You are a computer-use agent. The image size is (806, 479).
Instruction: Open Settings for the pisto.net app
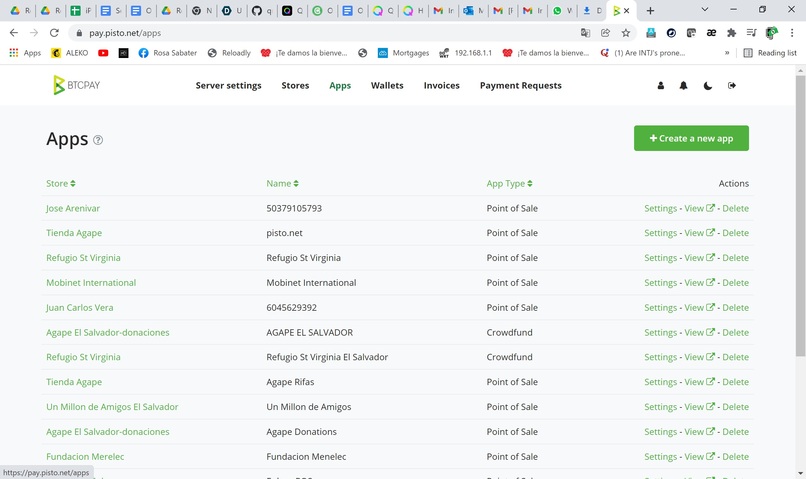point(661,233)
